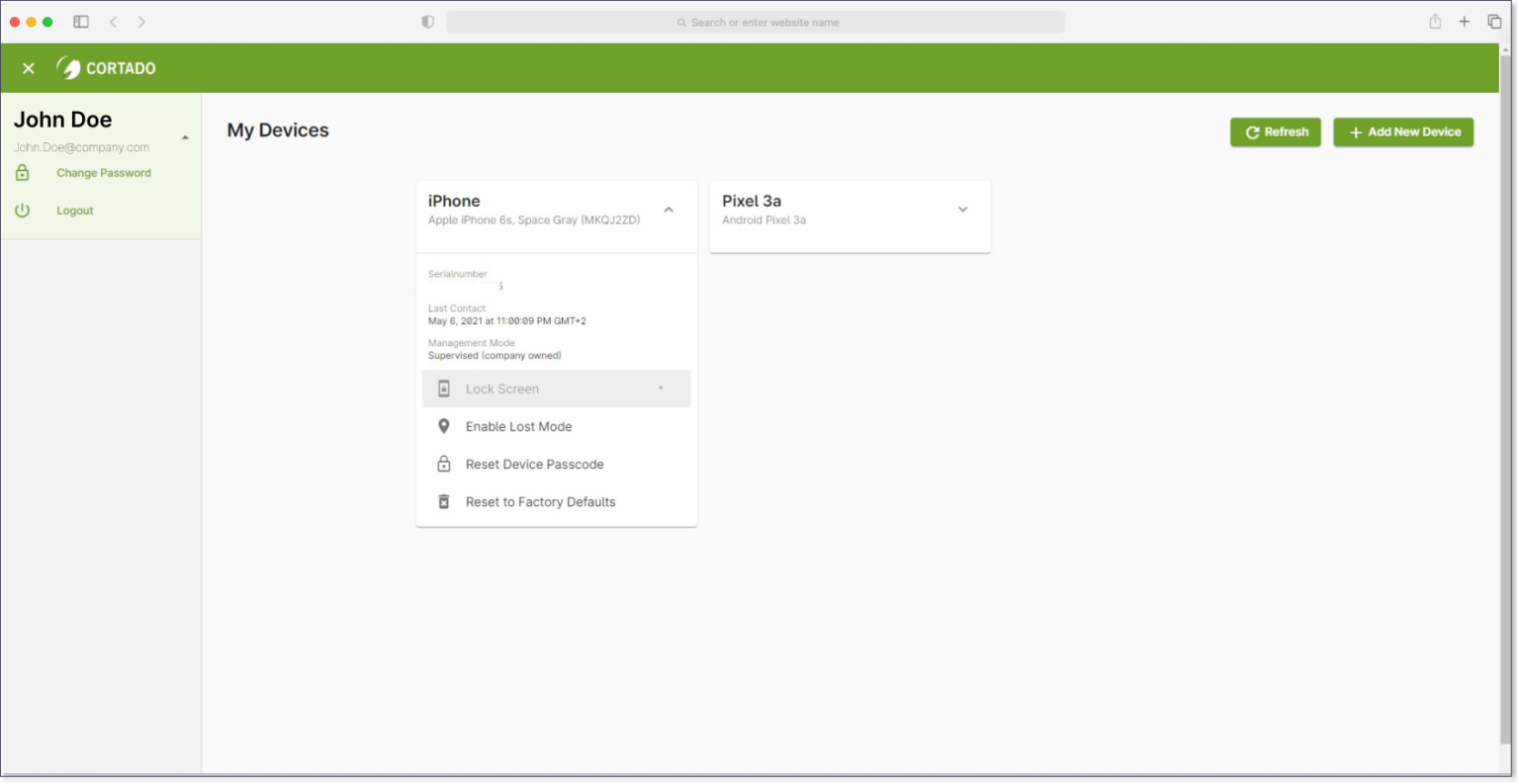Click the My Devices heading
Screen dimensions: 1519x784
coord(278,131)
